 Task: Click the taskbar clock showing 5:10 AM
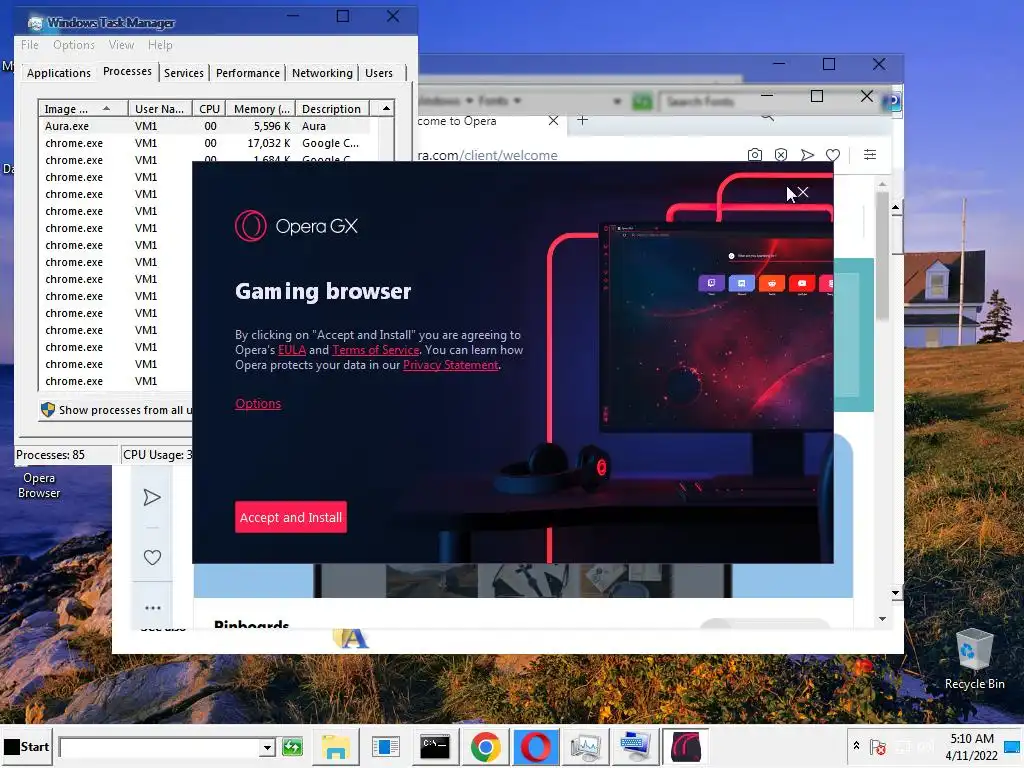point(972,747)
